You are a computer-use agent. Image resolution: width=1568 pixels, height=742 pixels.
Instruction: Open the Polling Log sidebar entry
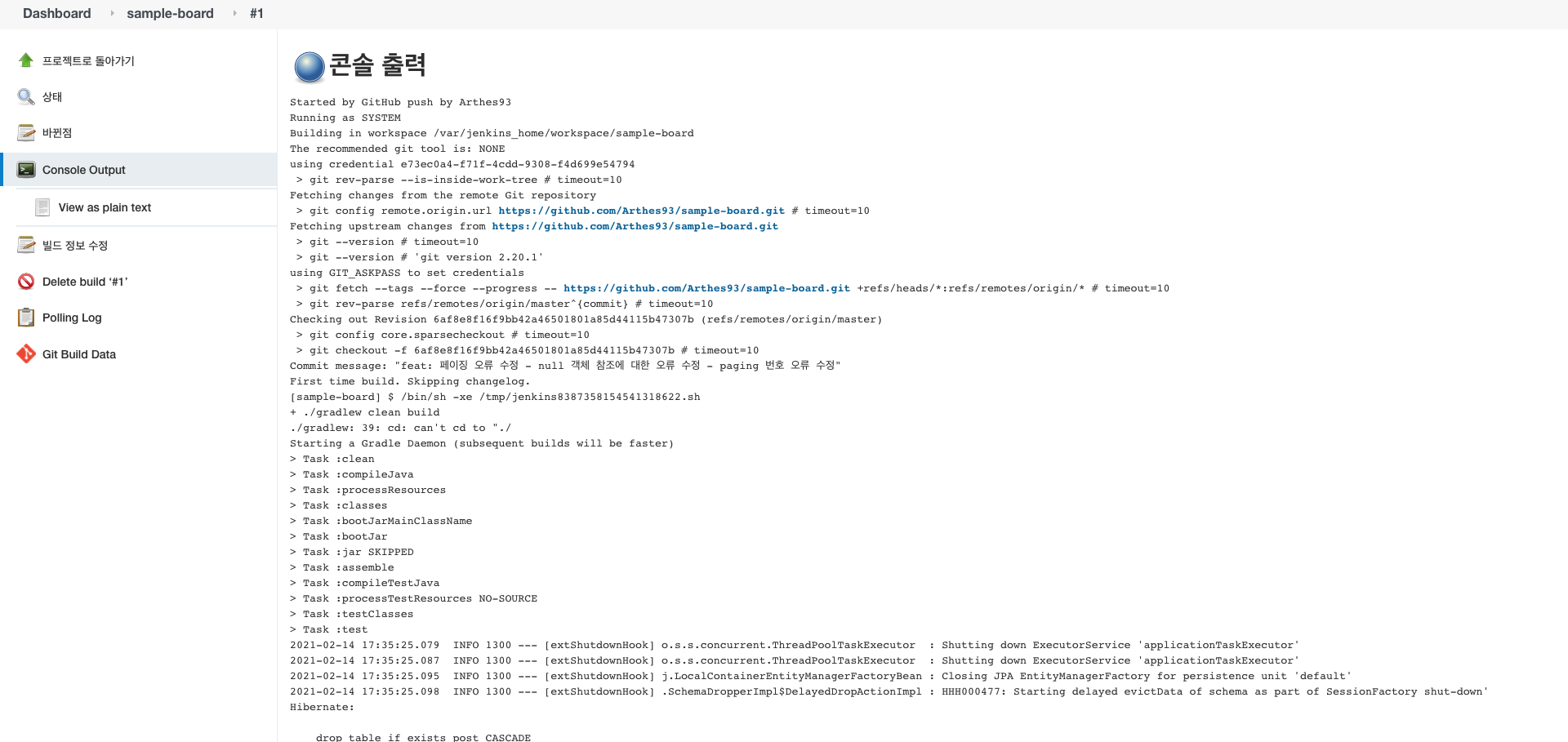pos(72,318)
